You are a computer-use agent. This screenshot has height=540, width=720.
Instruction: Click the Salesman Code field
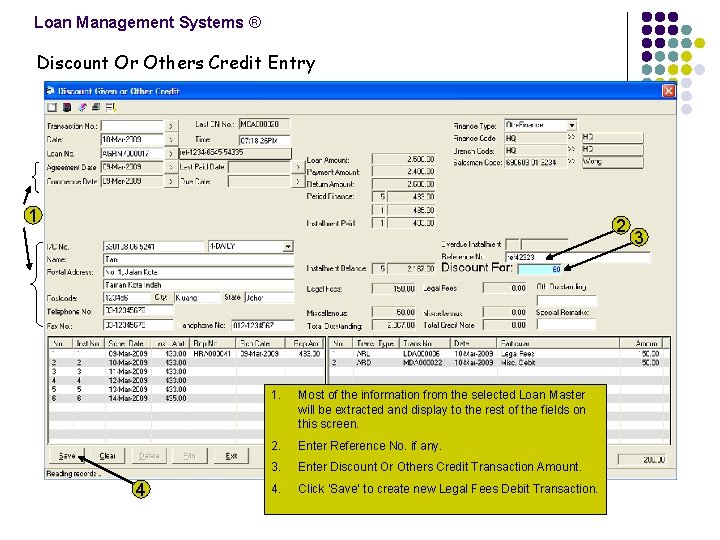pyautogui.click(x=536, y=162)
